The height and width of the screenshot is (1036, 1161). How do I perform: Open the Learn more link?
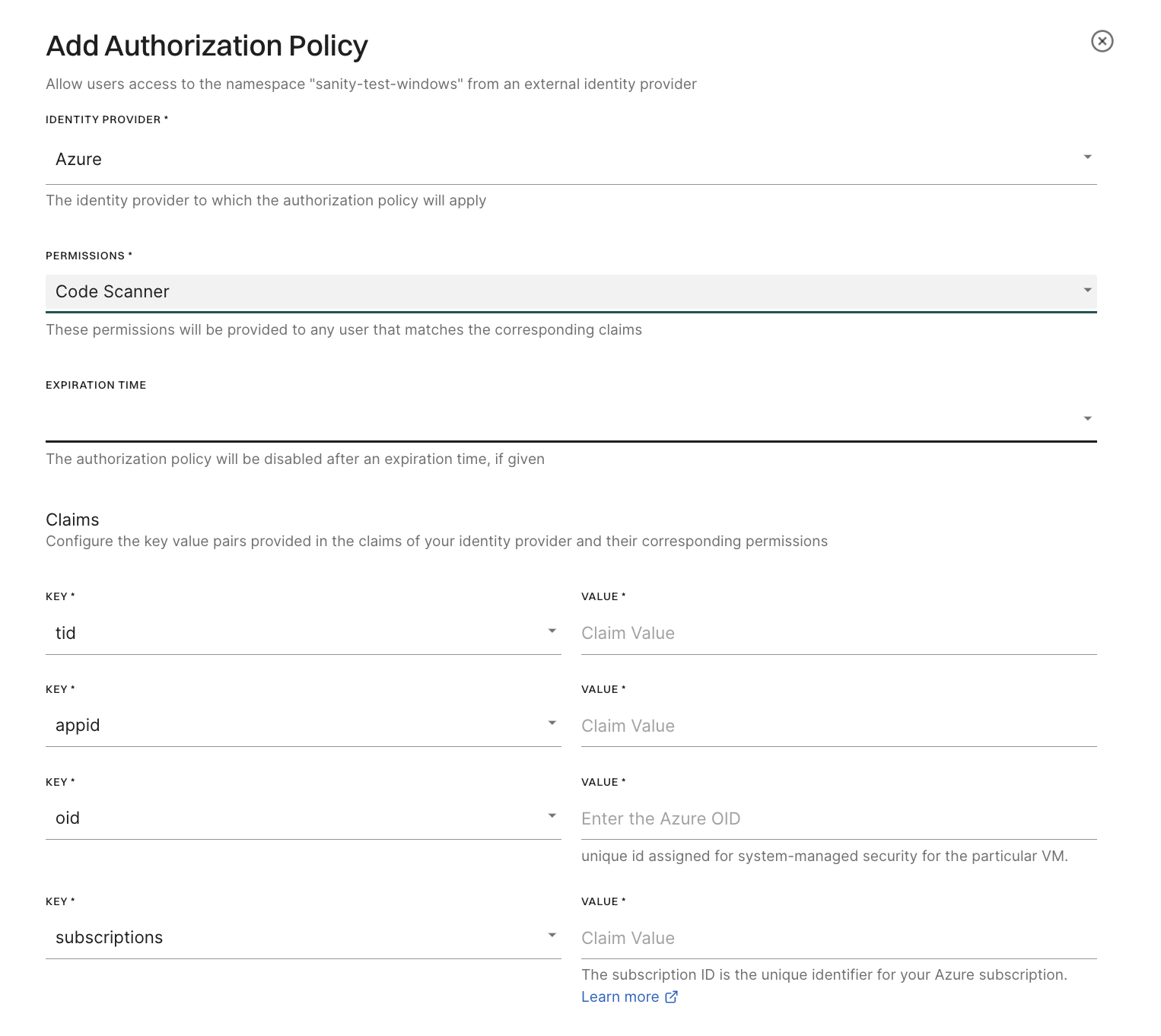click(x=620, y=996)
